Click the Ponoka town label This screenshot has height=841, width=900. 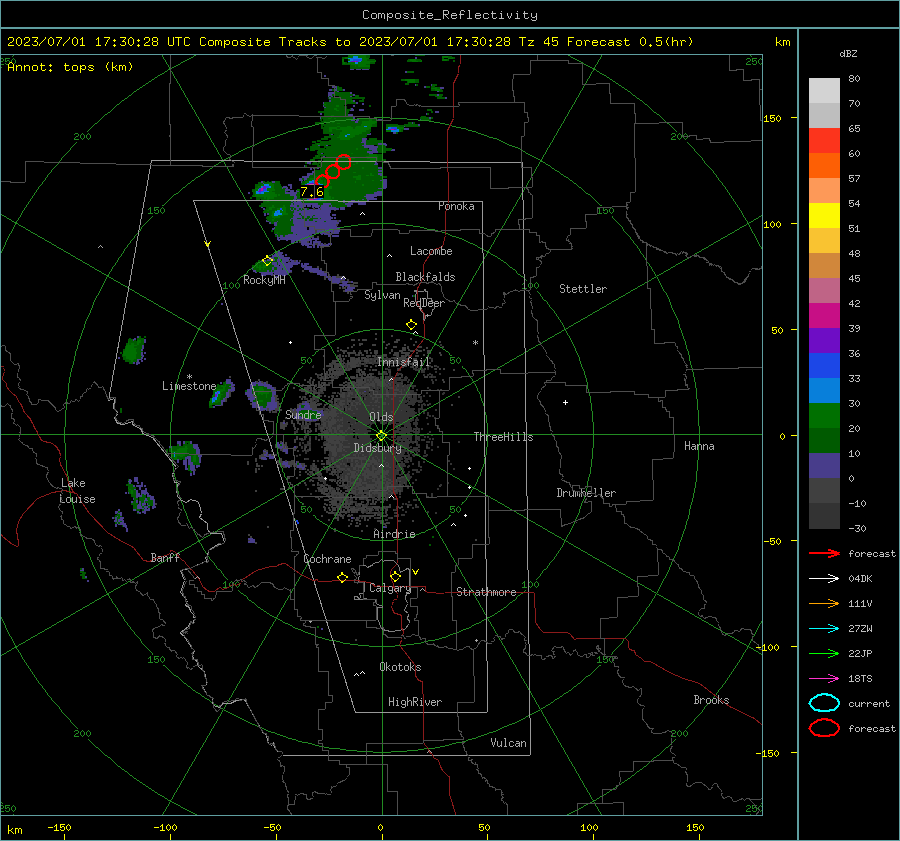(456, 206)
